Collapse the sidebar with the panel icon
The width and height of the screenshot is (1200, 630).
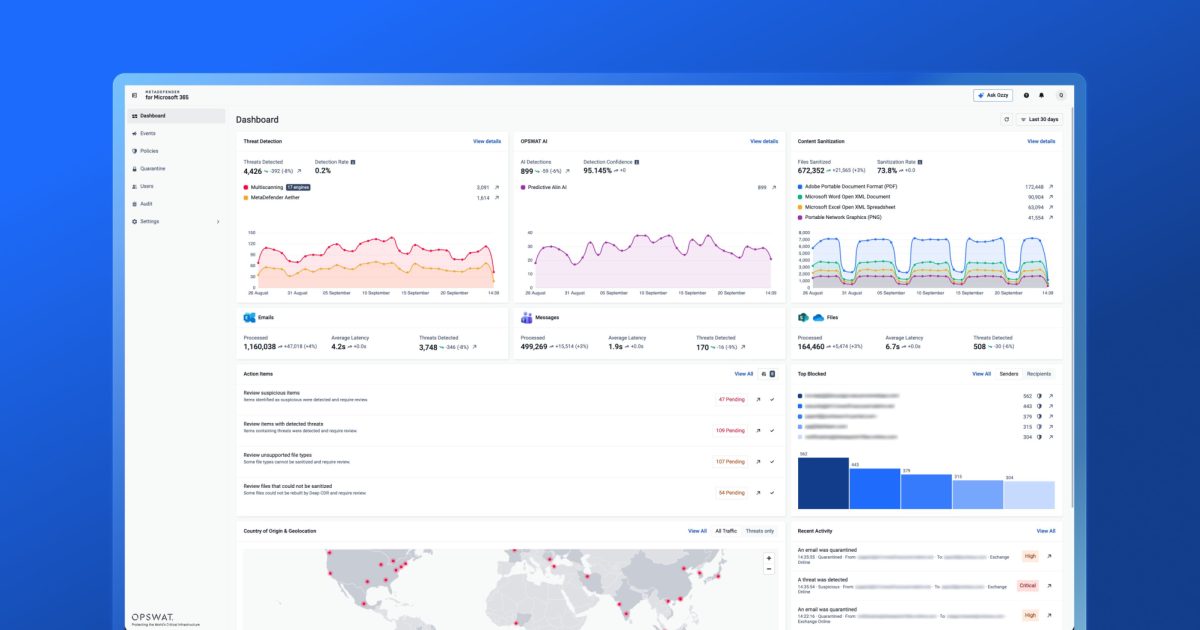[x=134, y=95]
